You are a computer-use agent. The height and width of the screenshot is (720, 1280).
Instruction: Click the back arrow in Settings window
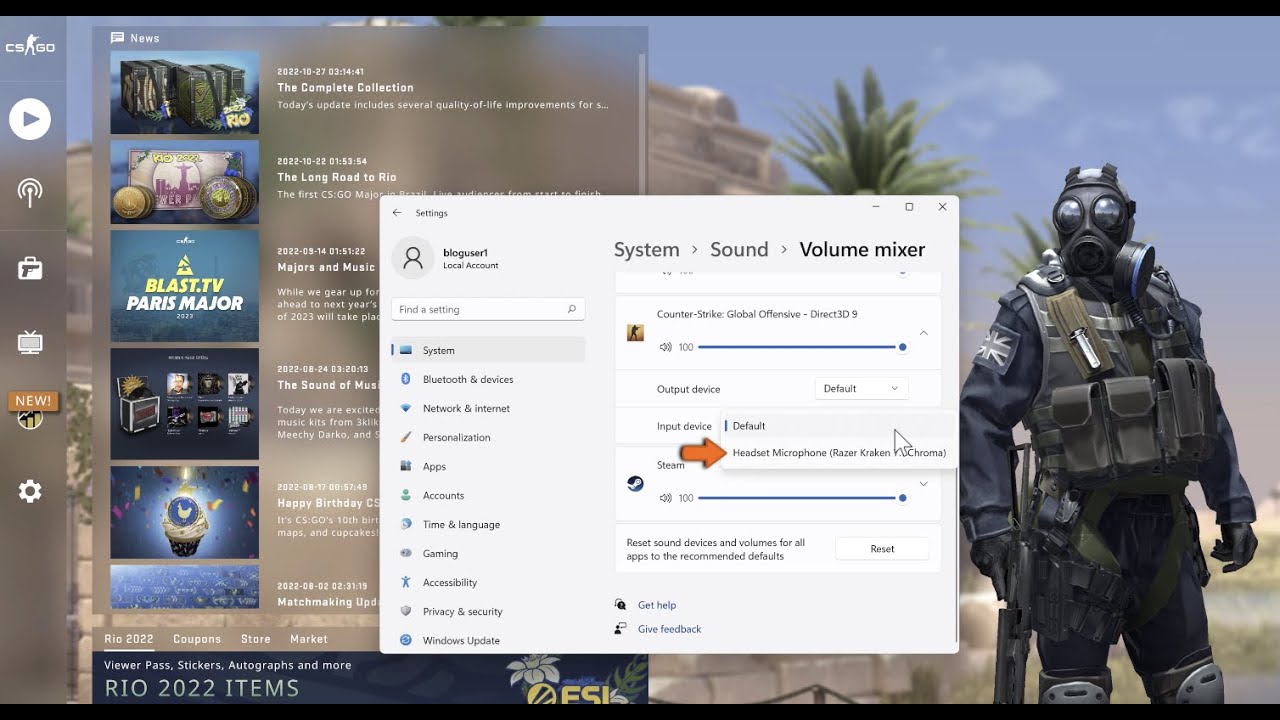pos(397,213)
